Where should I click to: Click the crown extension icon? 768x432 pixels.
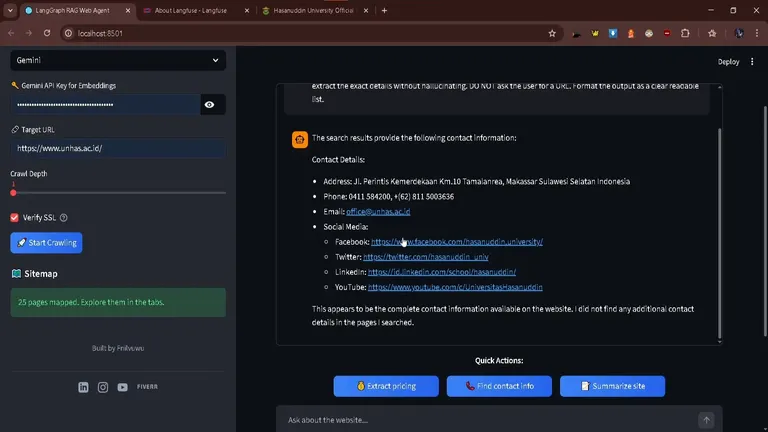[x=595, y=33]
